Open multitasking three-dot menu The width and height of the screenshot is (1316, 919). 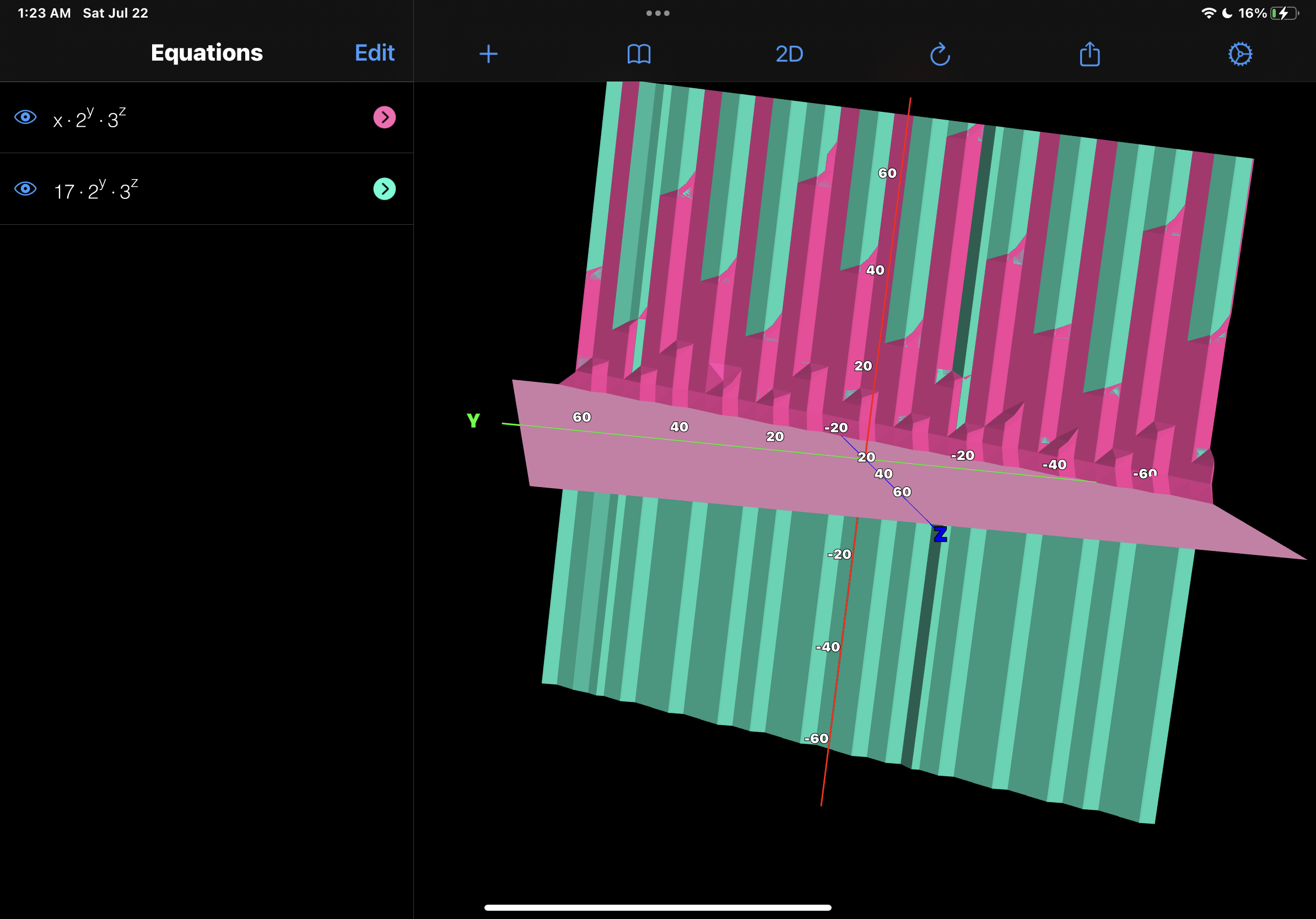tap(657, 13)
